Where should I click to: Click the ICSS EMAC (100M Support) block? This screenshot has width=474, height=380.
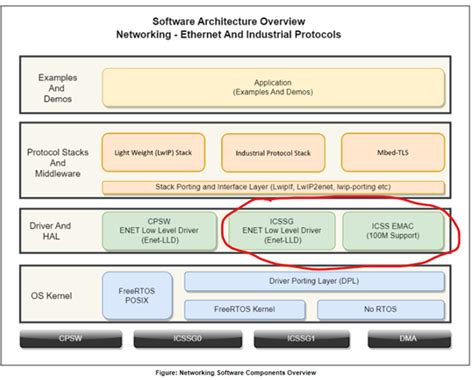(x=393, y=231)
